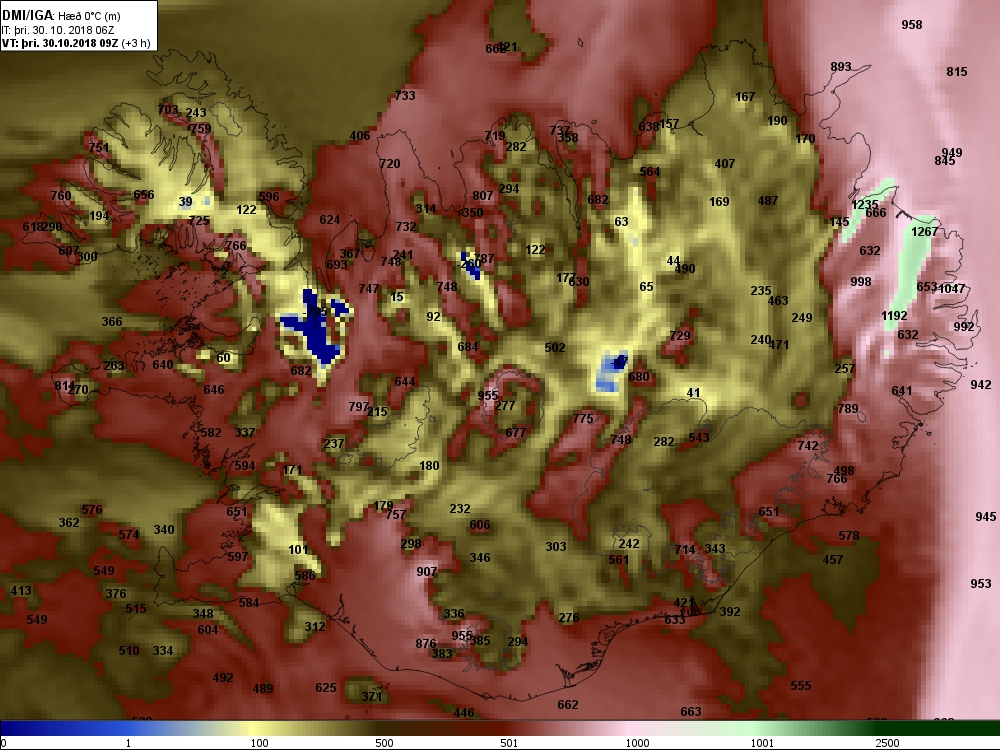Viewport: 1000px width, 750px height.
Task: Click the map value 729
Action: pyautogui.click(x=680, y=335)
